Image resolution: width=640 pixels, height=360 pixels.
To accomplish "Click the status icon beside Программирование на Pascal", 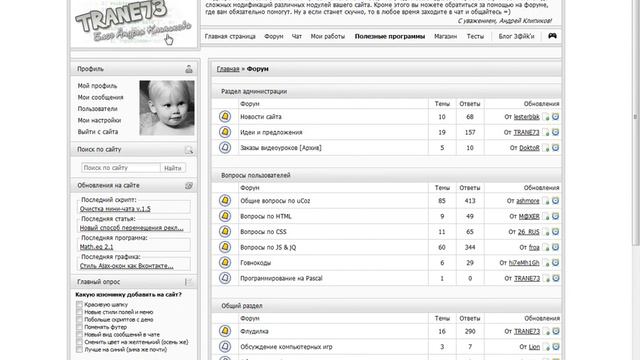I will (x=225, y=278).
